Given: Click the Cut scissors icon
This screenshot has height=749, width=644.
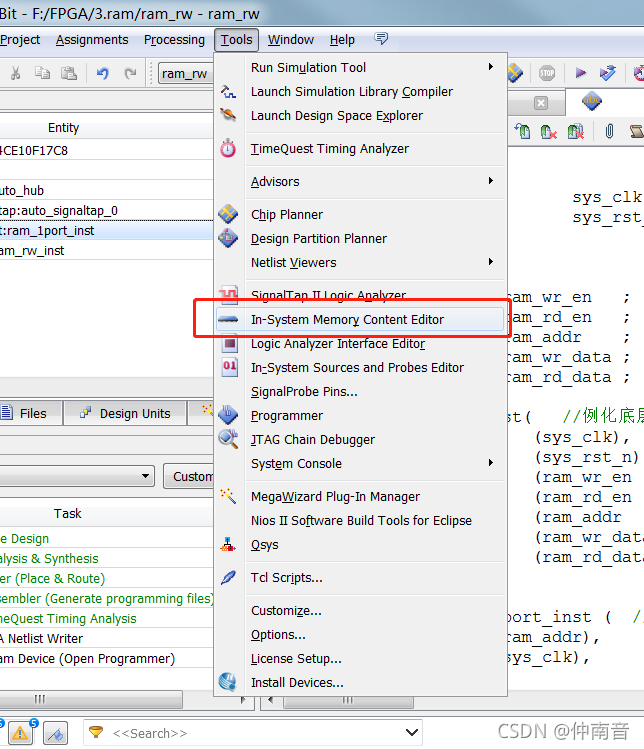Looking at the screenshot, I should [x=16, y=73].
